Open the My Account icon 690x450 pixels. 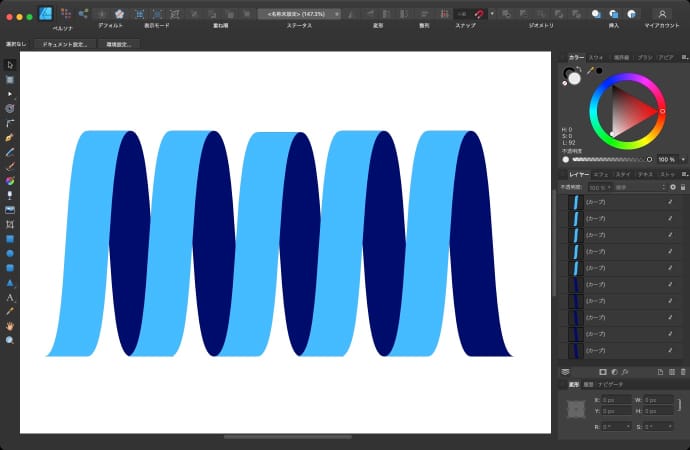[662, 14]
